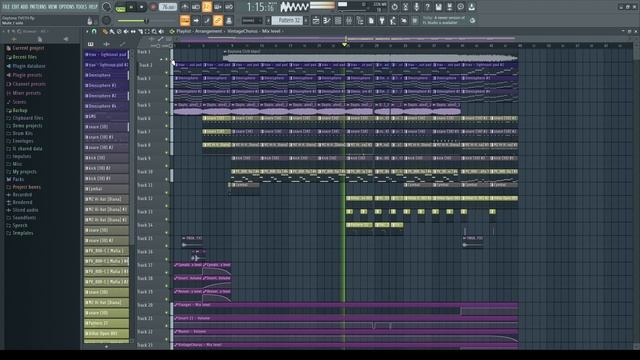The width and height of the screenshot is (640, 360).
Task: Open the mixer view icon
Action: click(x=349, y=20)
